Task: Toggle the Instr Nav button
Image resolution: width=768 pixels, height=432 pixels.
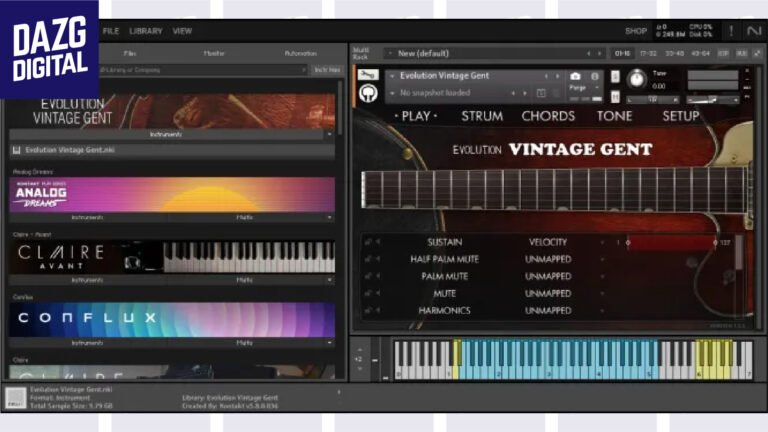Action: pyautogui.click(x=327, y=70)
